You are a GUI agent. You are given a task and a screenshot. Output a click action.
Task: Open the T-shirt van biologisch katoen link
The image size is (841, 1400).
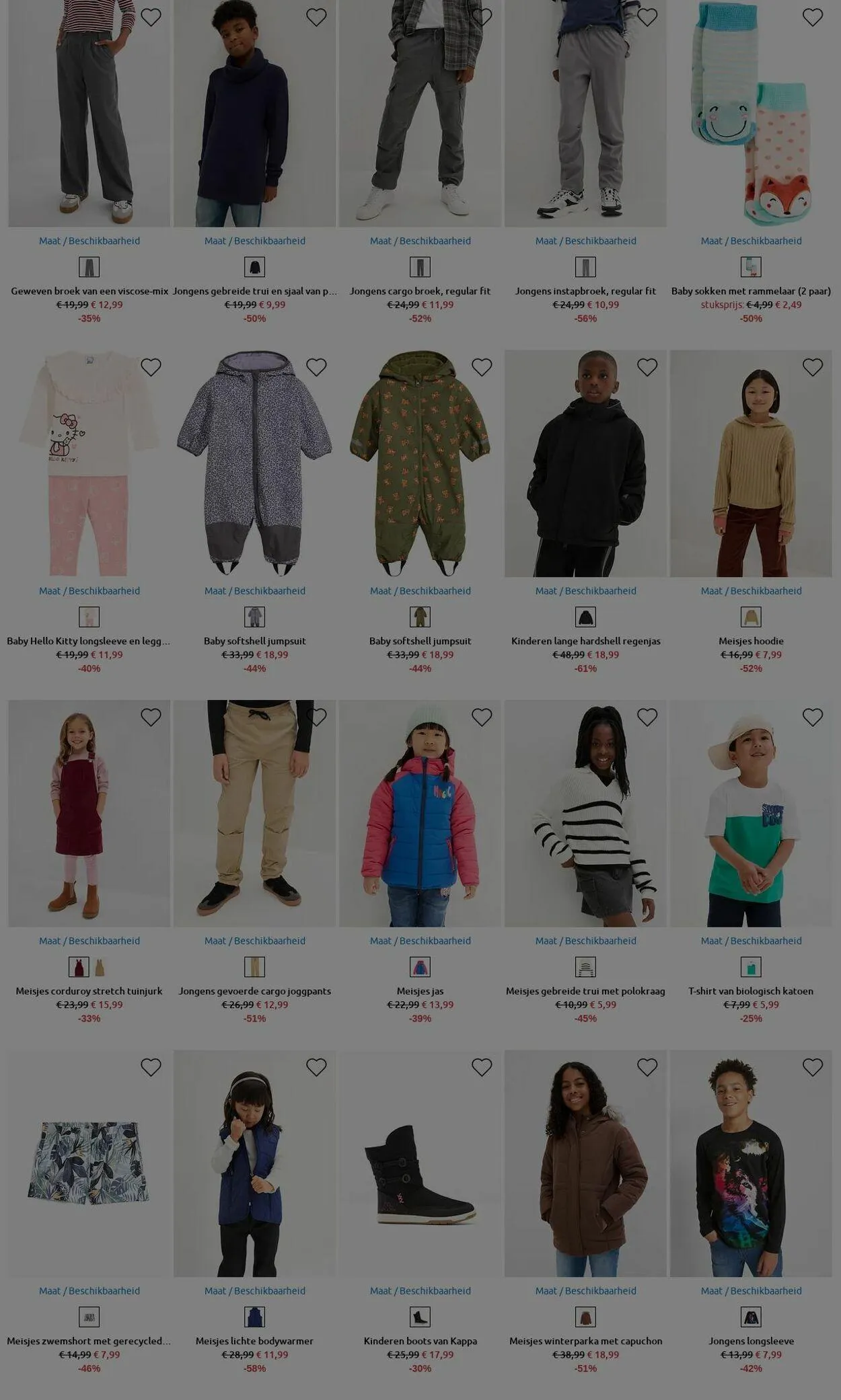pyautogui.click(x=751, y=991)
